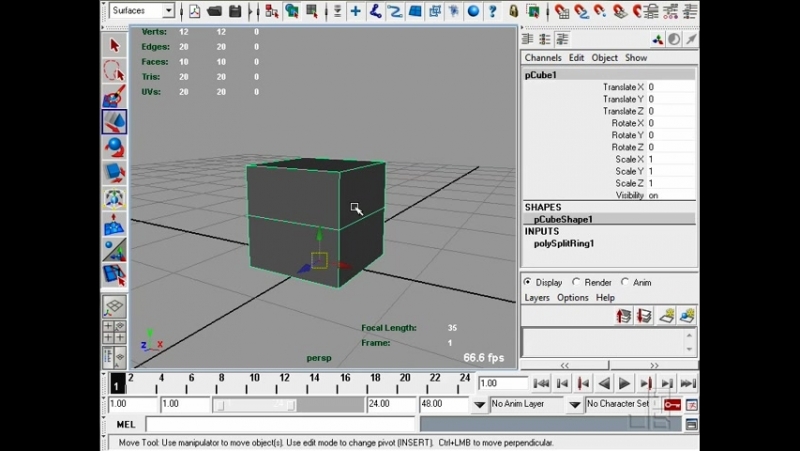800x451 pixels.
Task: Toggle the joints selection mask icon
Action: (376, 11)
